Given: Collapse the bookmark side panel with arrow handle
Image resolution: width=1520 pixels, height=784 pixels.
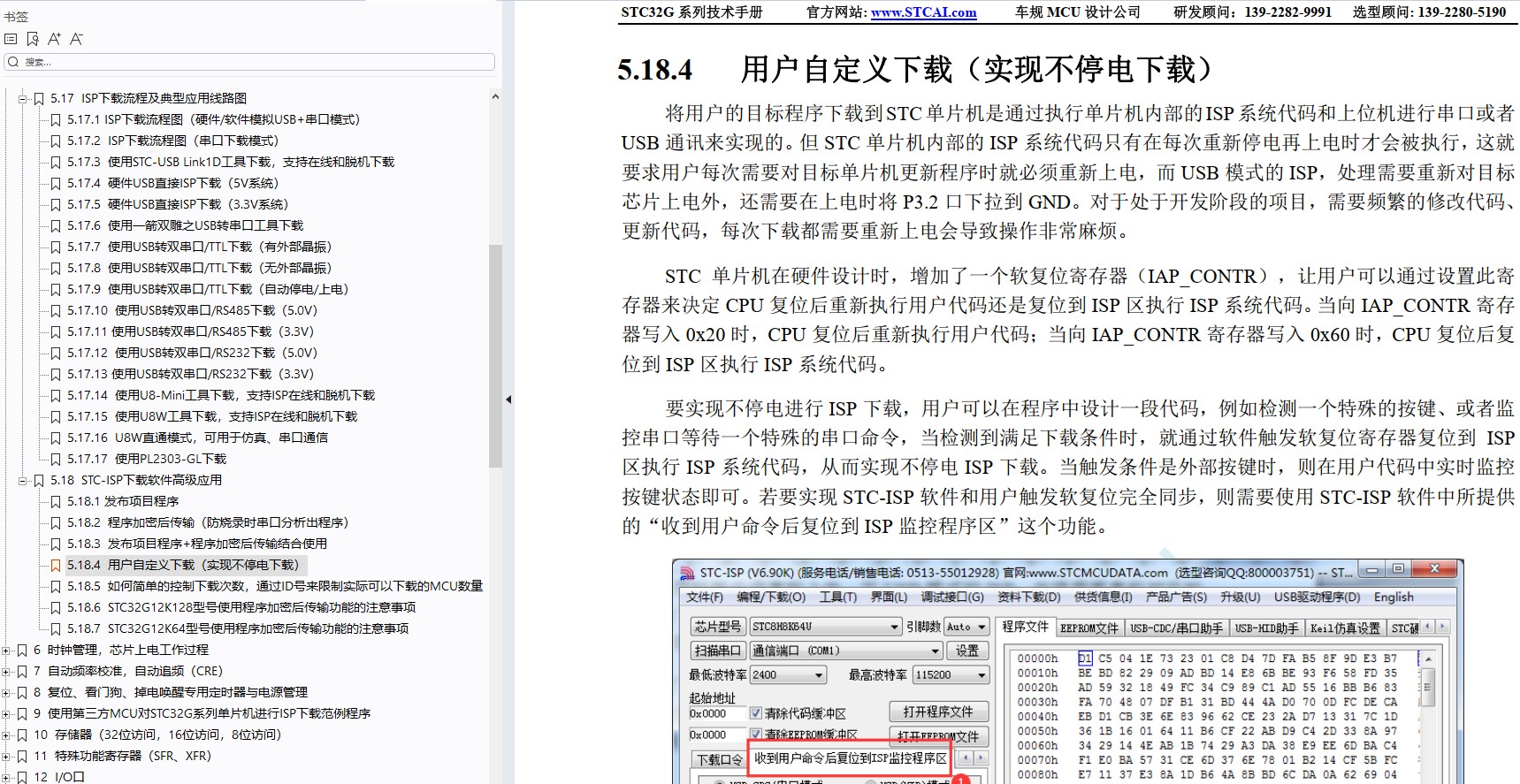Looking at the screenshot, I should [x=508, y=400].
